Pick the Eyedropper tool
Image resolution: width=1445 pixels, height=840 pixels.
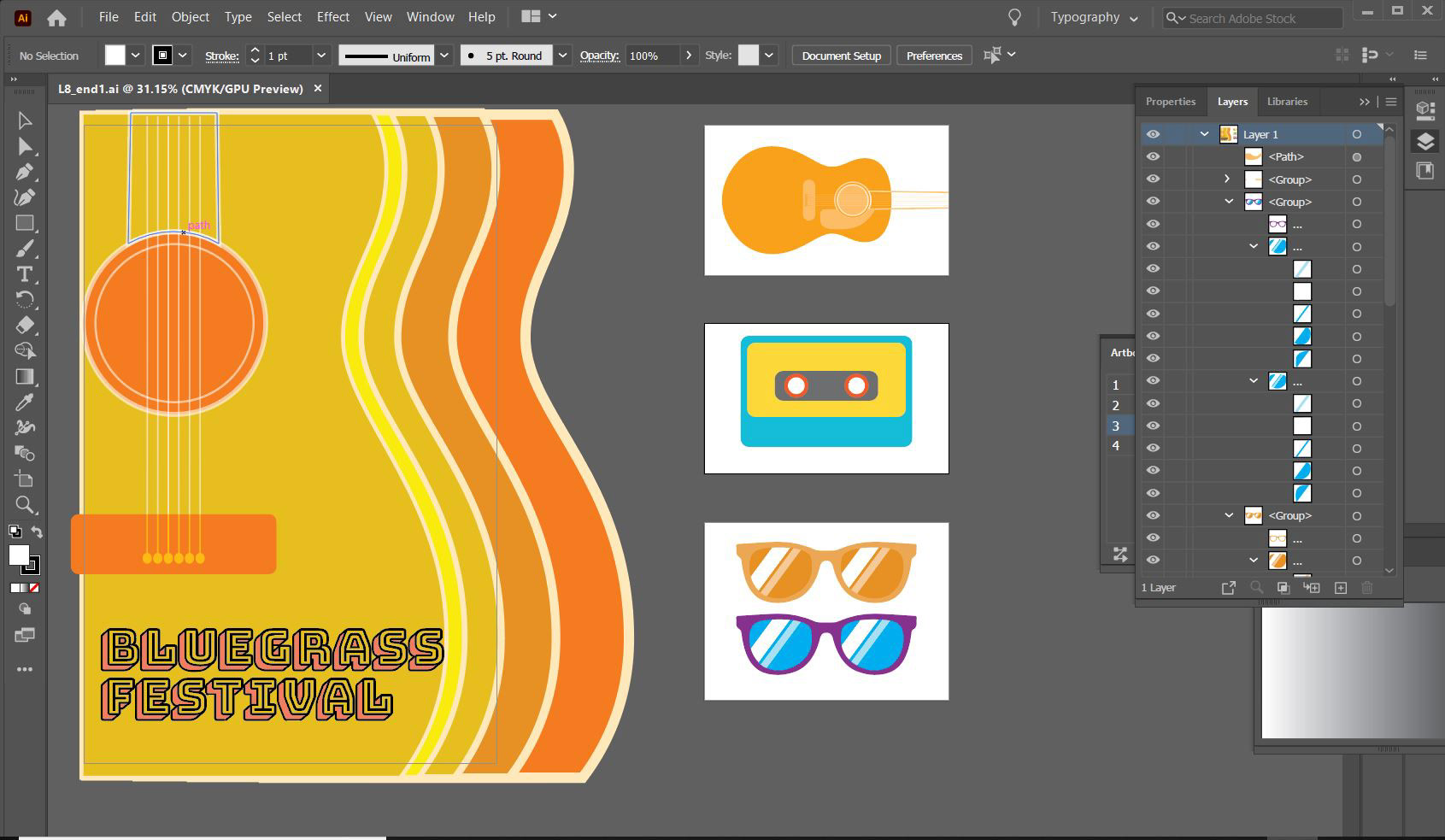[25, 402]
